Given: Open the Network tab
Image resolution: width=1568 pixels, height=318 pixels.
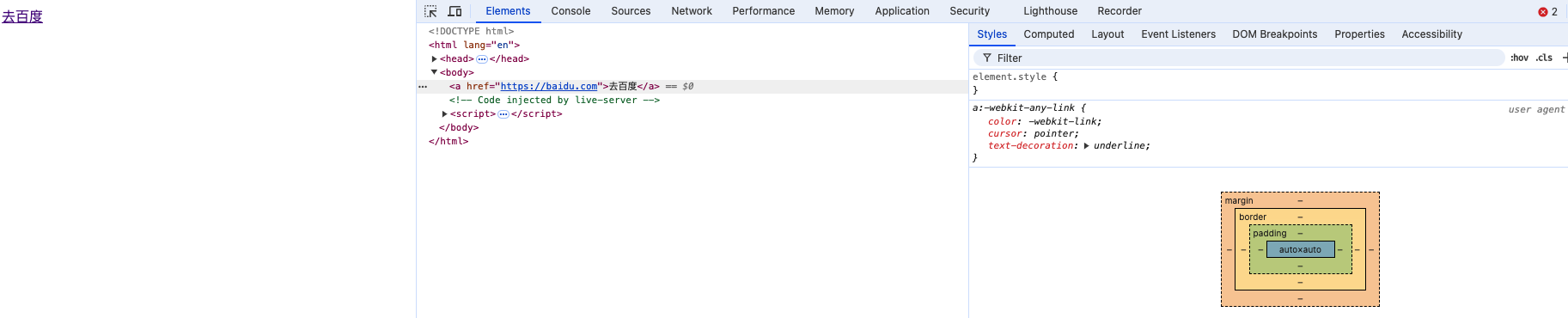Looking at the screenshot, I should click(x=692, y=11).
